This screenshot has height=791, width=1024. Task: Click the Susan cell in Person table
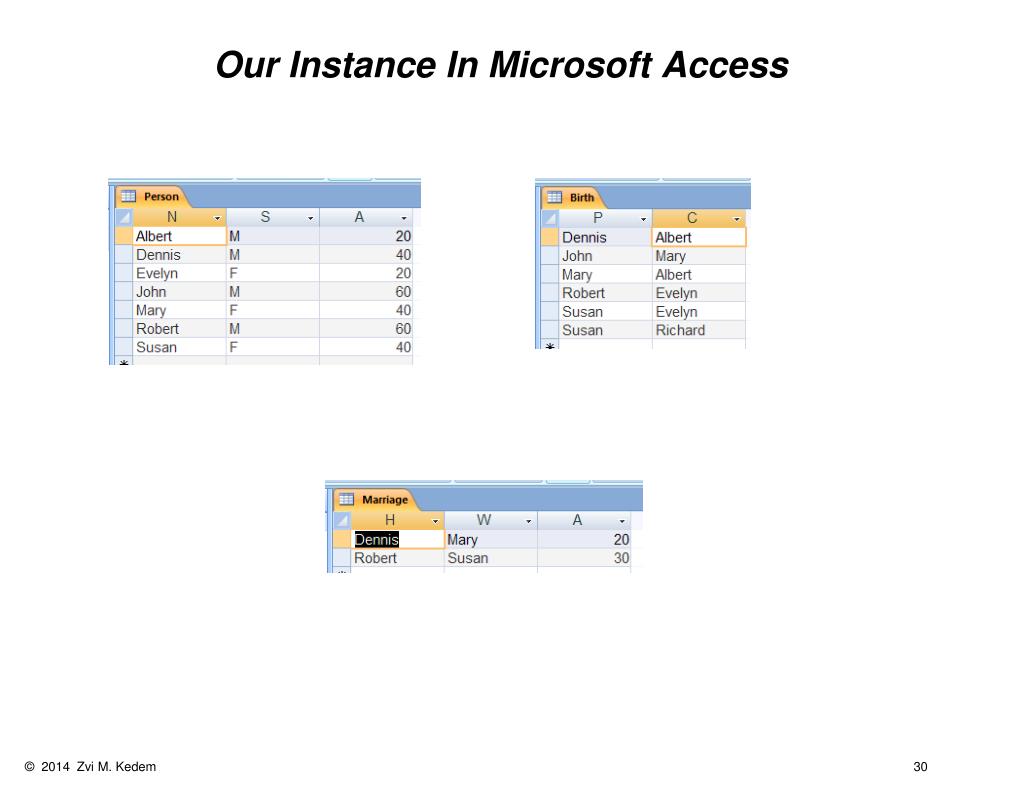(180, 347)
